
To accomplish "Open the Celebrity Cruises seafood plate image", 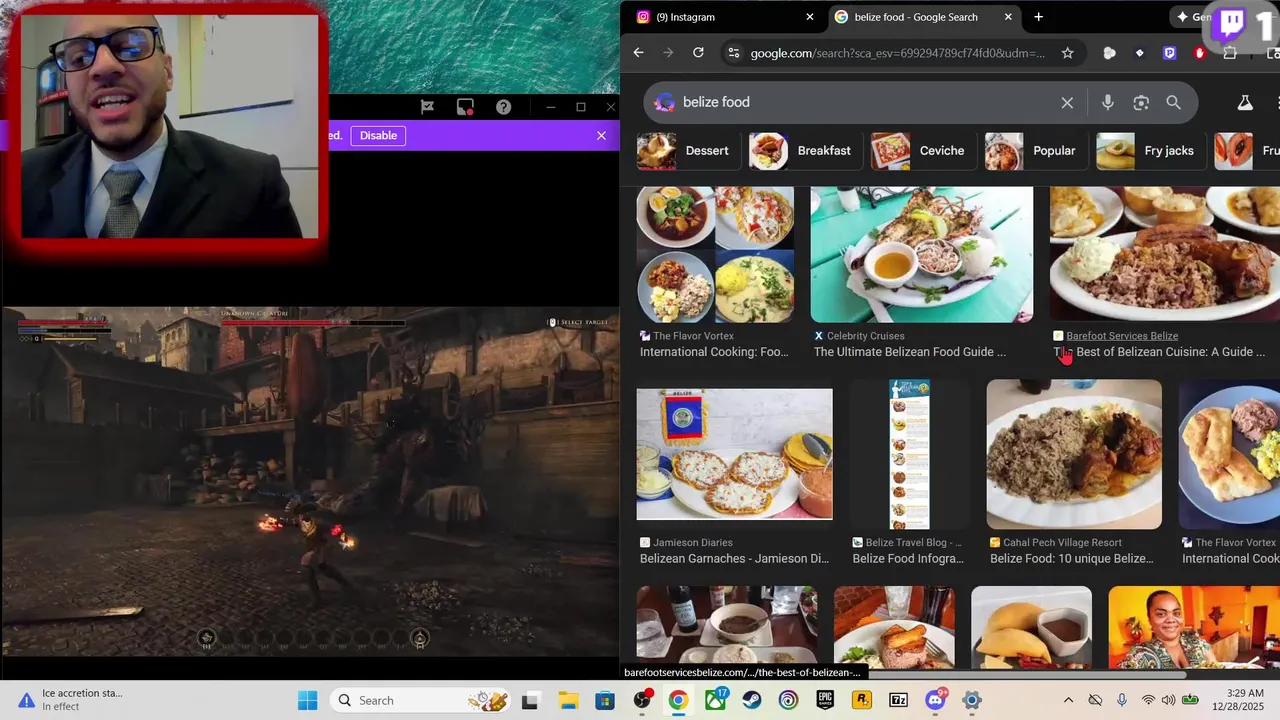I will 922,254.
